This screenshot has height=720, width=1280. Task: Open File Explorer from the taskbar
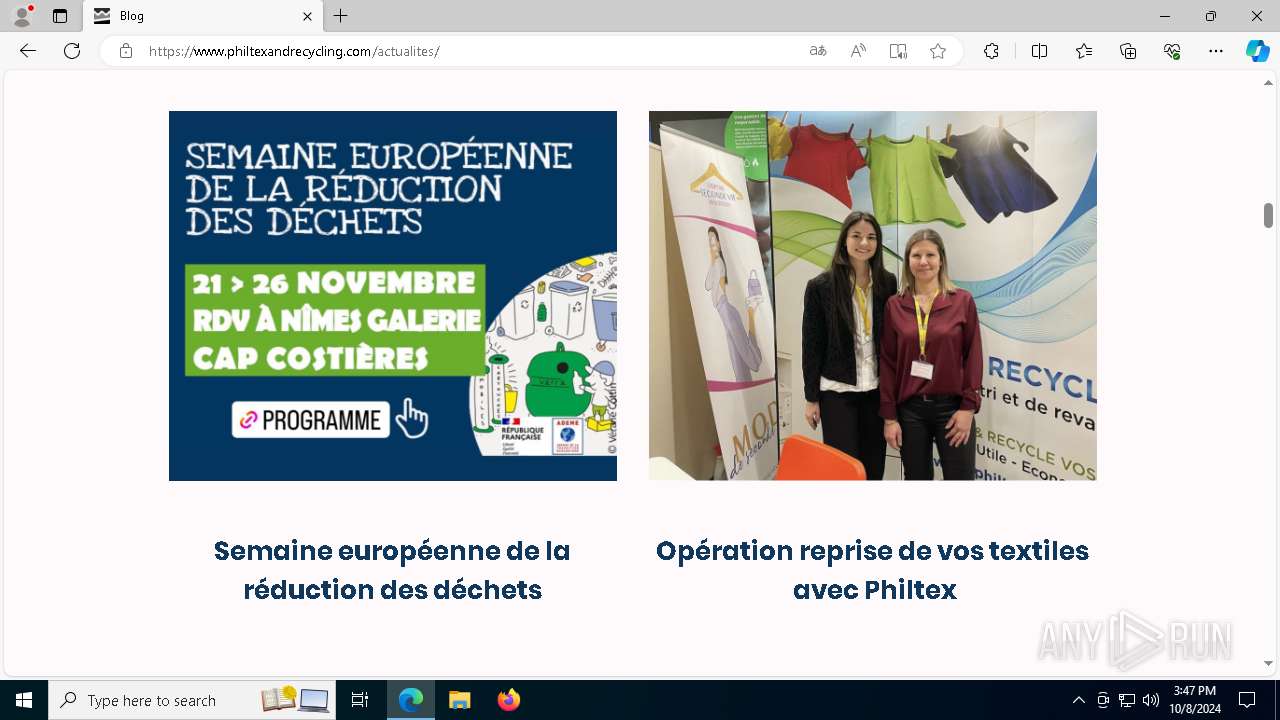[x=459, y=700]
